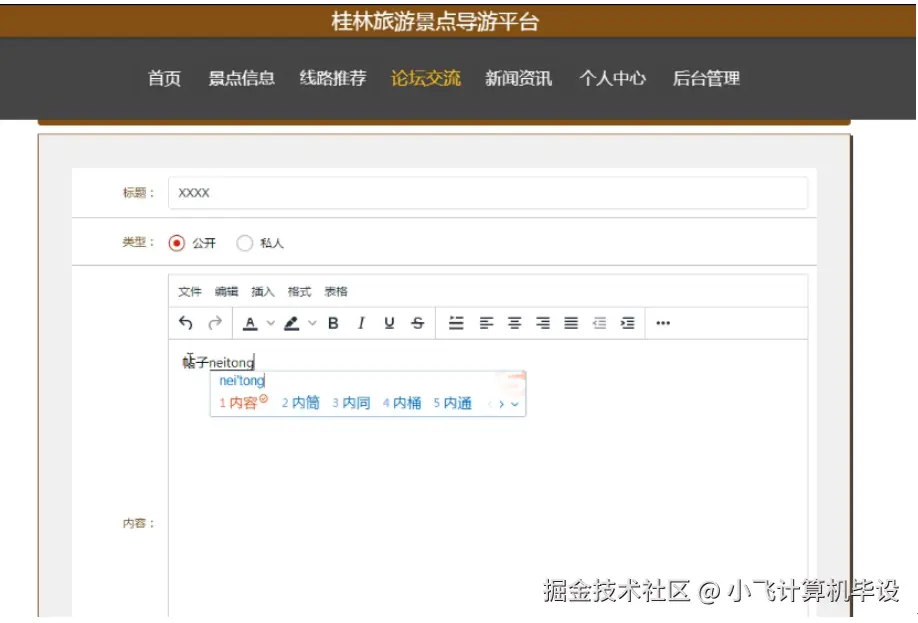Viewport: 918px width, 623px height.
Task: Open the highlight color dropdown arrow
Action: 311,323
